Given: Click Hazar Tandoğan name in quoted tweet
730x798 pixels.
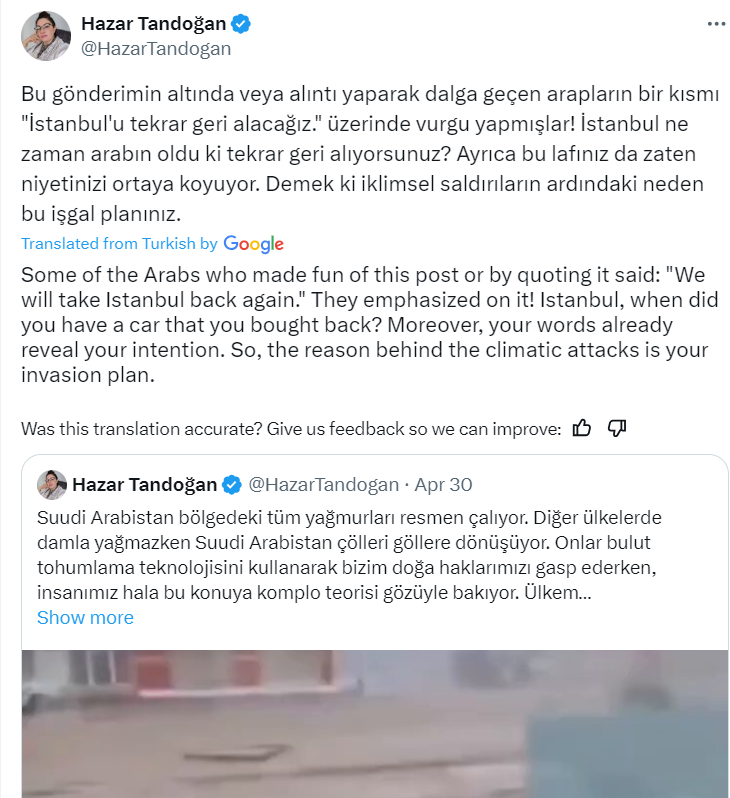Looking at the screenshot, I should pos(145,484).
